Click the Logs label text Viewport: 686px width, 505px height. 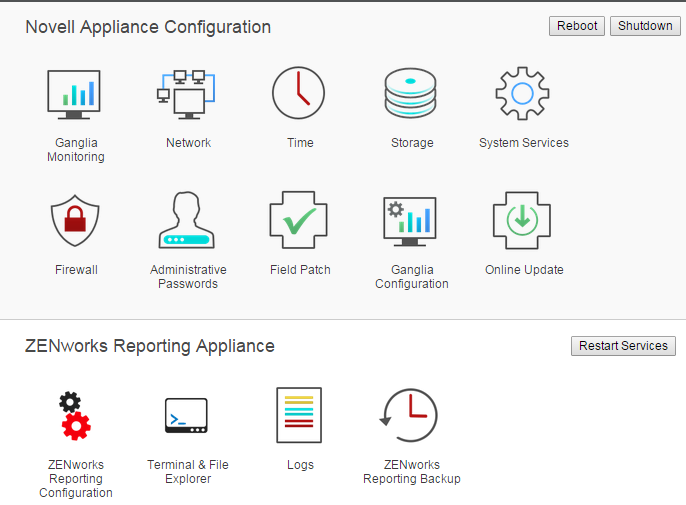coord(300,465)
